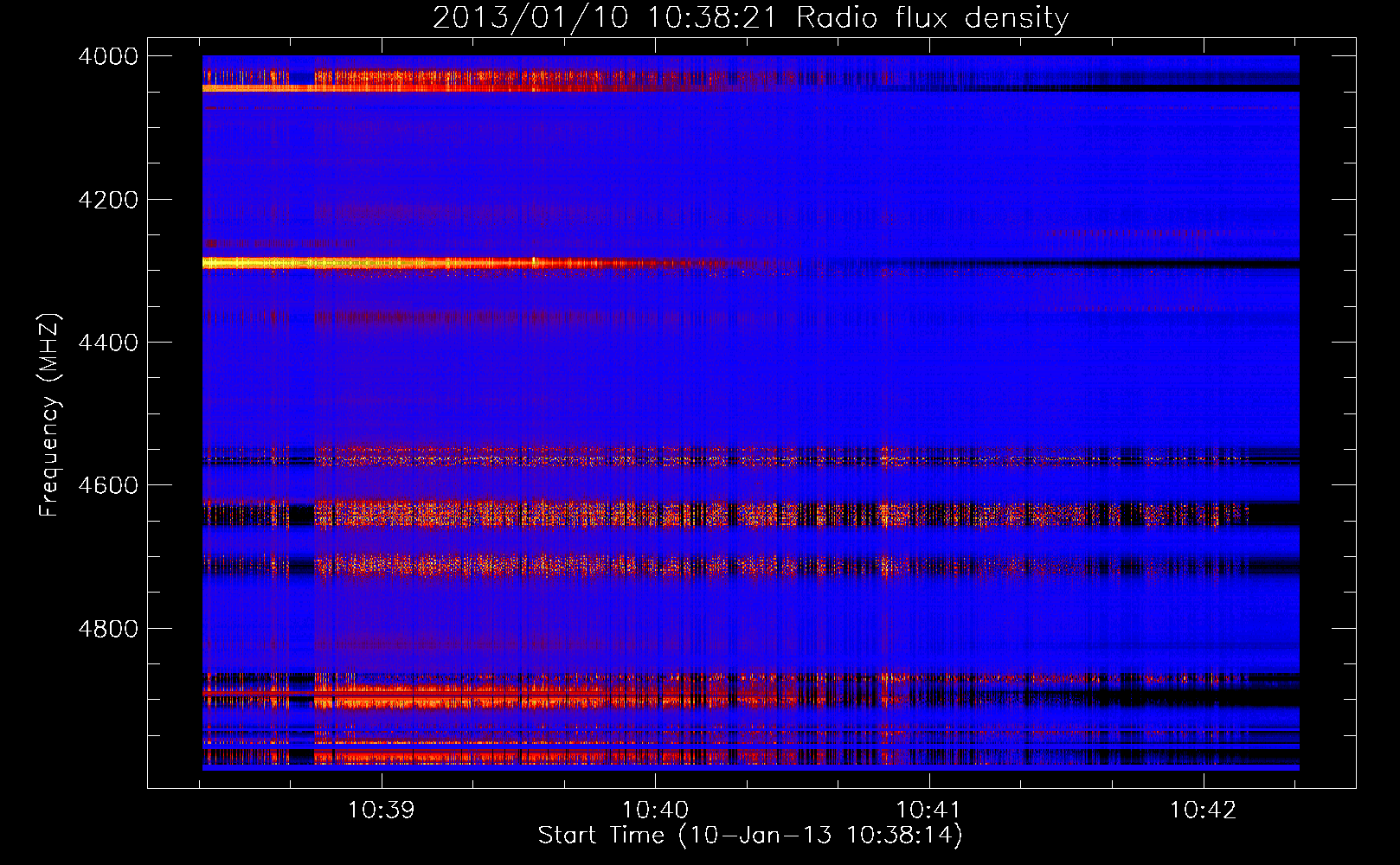Click the 10:39 time tick label
Screen dimensions: 1400x865
[x=381, y=811]
